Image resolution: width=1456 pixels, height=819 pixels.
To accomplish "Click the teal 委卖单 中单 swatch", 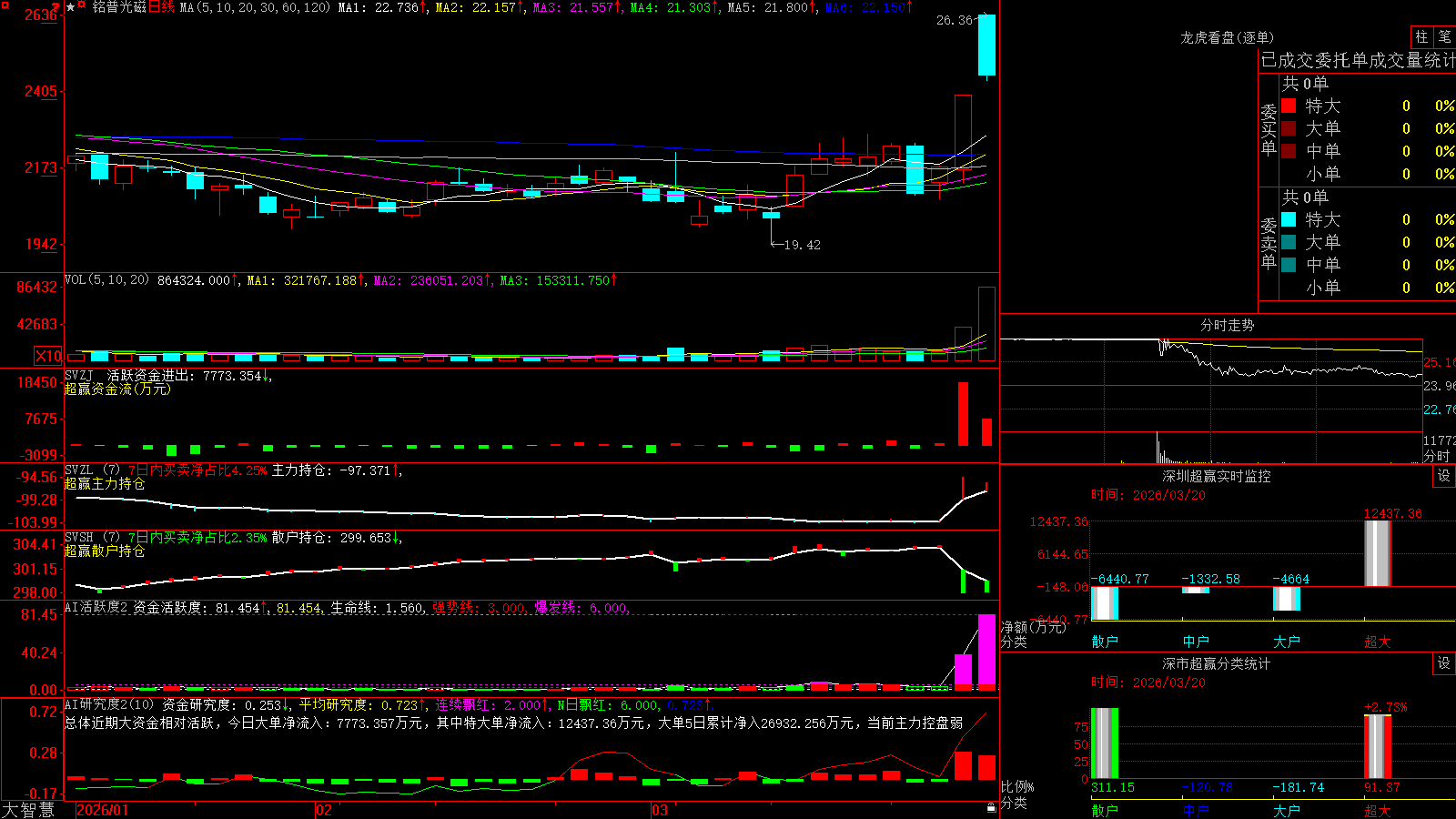I will pyautogui.click(x=1289, y=265).
